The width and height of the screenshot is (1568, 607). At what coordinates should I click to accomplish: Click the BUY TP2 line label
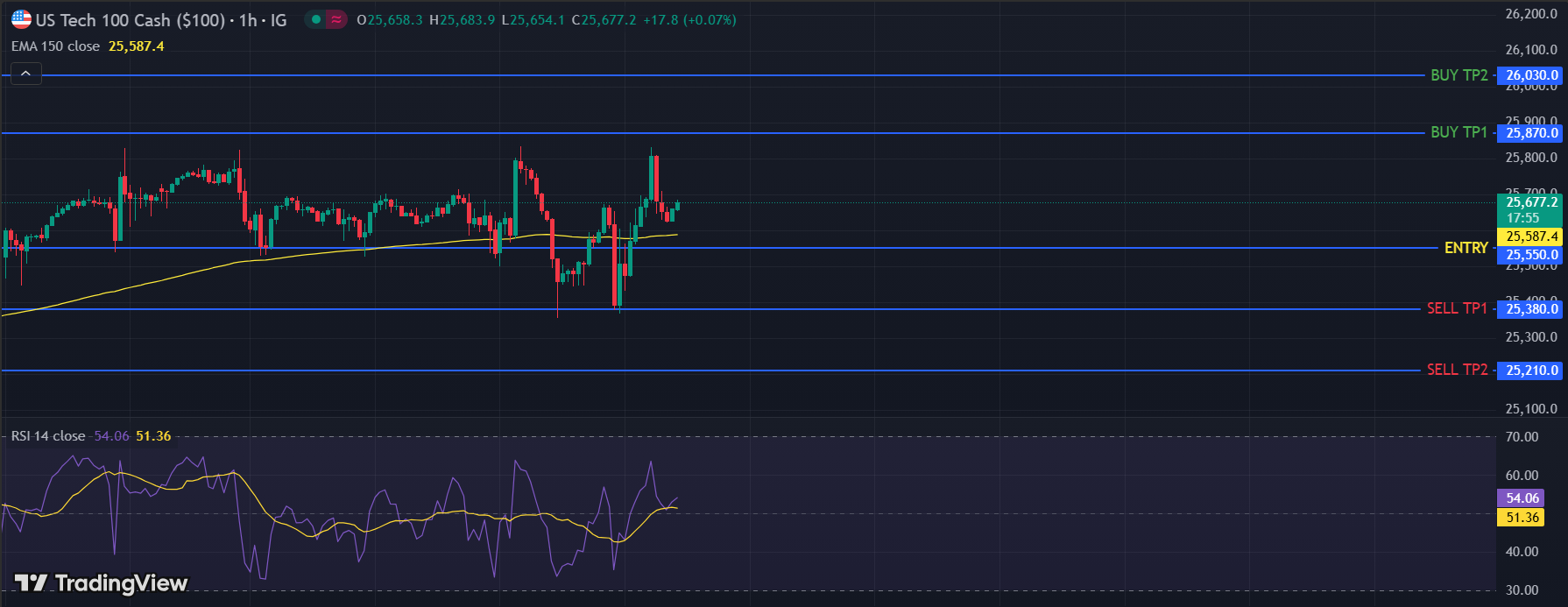point(1459,75)
